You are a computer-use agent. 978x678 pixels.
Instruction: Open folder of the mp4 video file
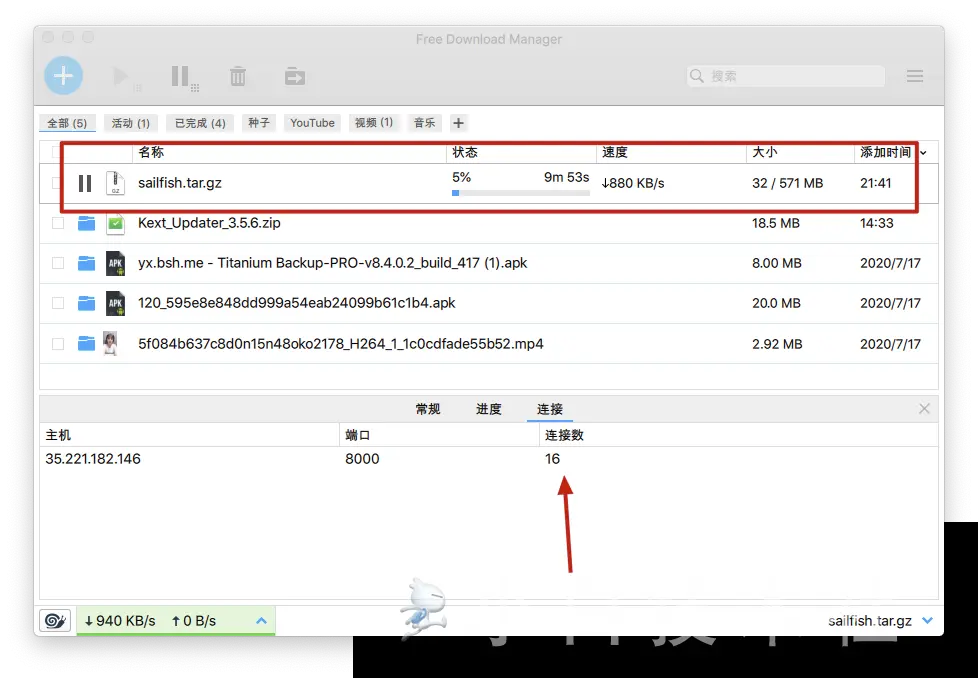[x=86, y=343]
